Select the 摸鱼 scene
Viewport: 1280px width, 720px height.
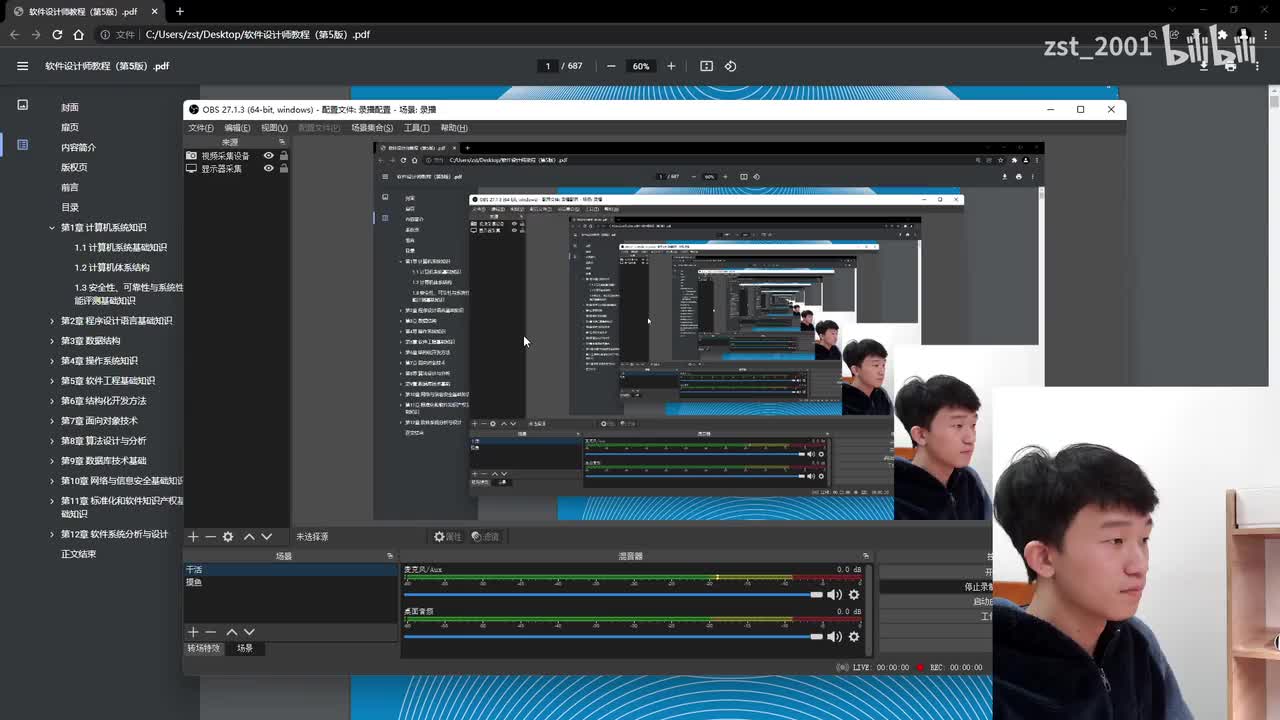[194, 582]
